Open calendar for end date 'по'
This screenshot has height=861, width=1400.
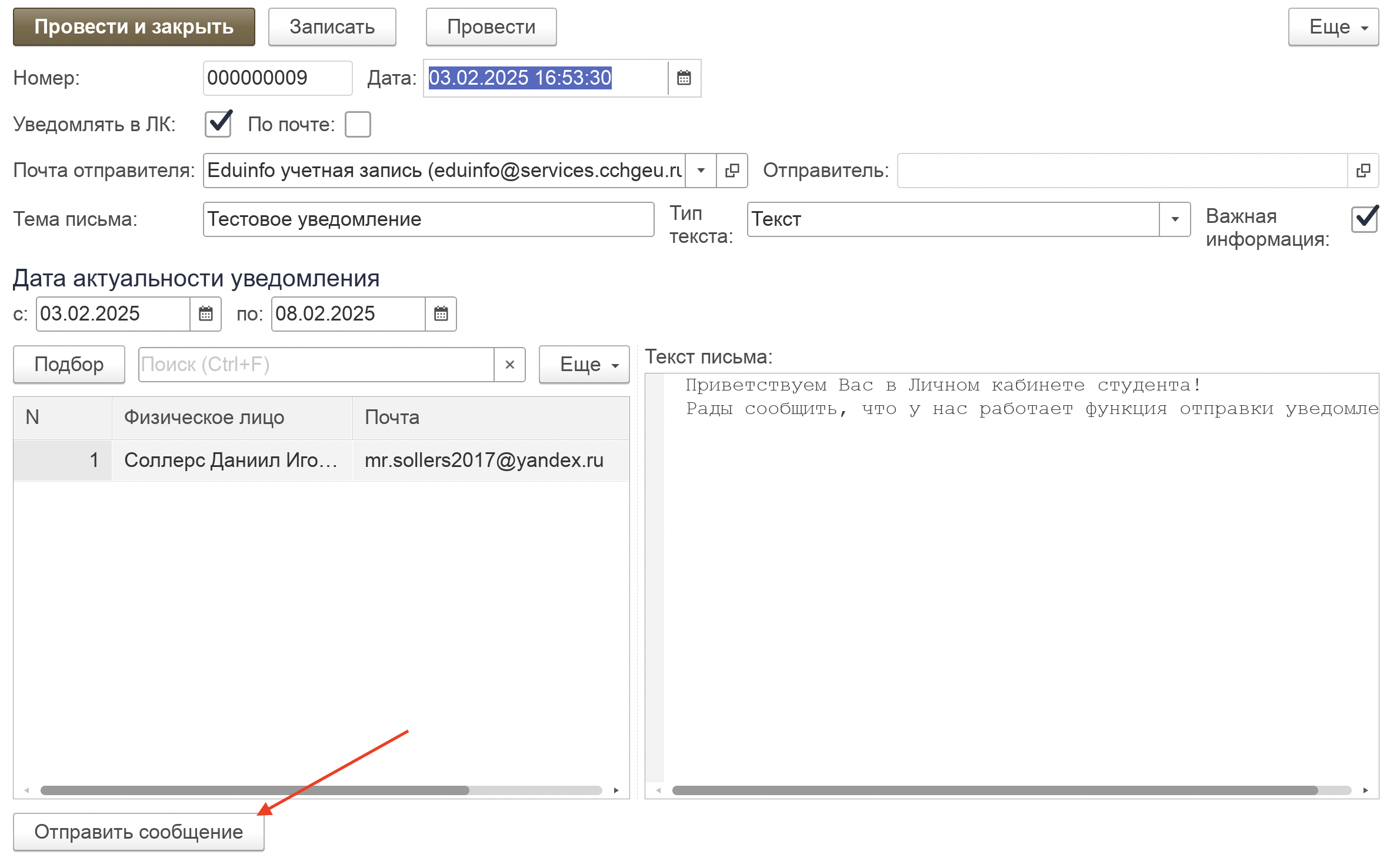click(441, 314)
